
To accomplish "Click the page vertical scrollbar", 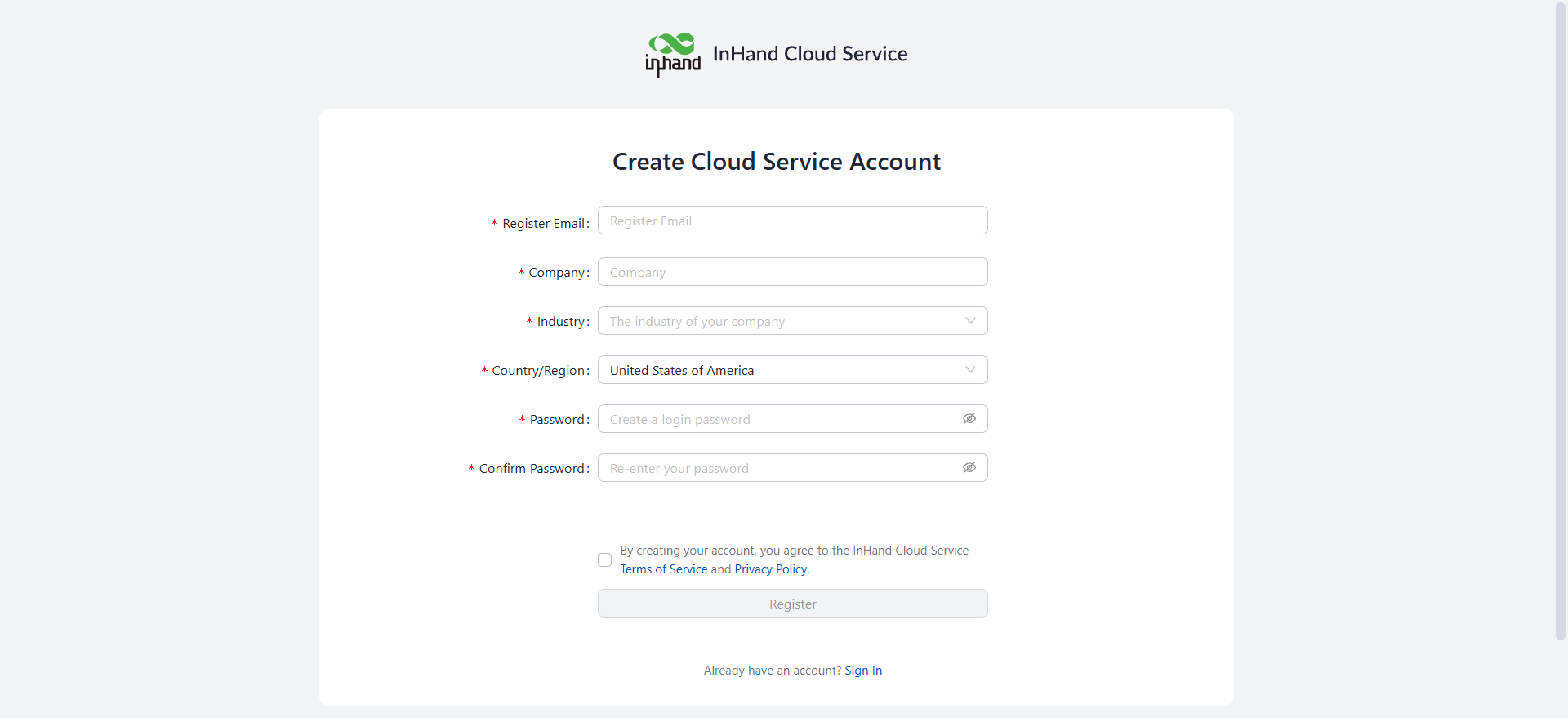I will [x=1561, y=320].
